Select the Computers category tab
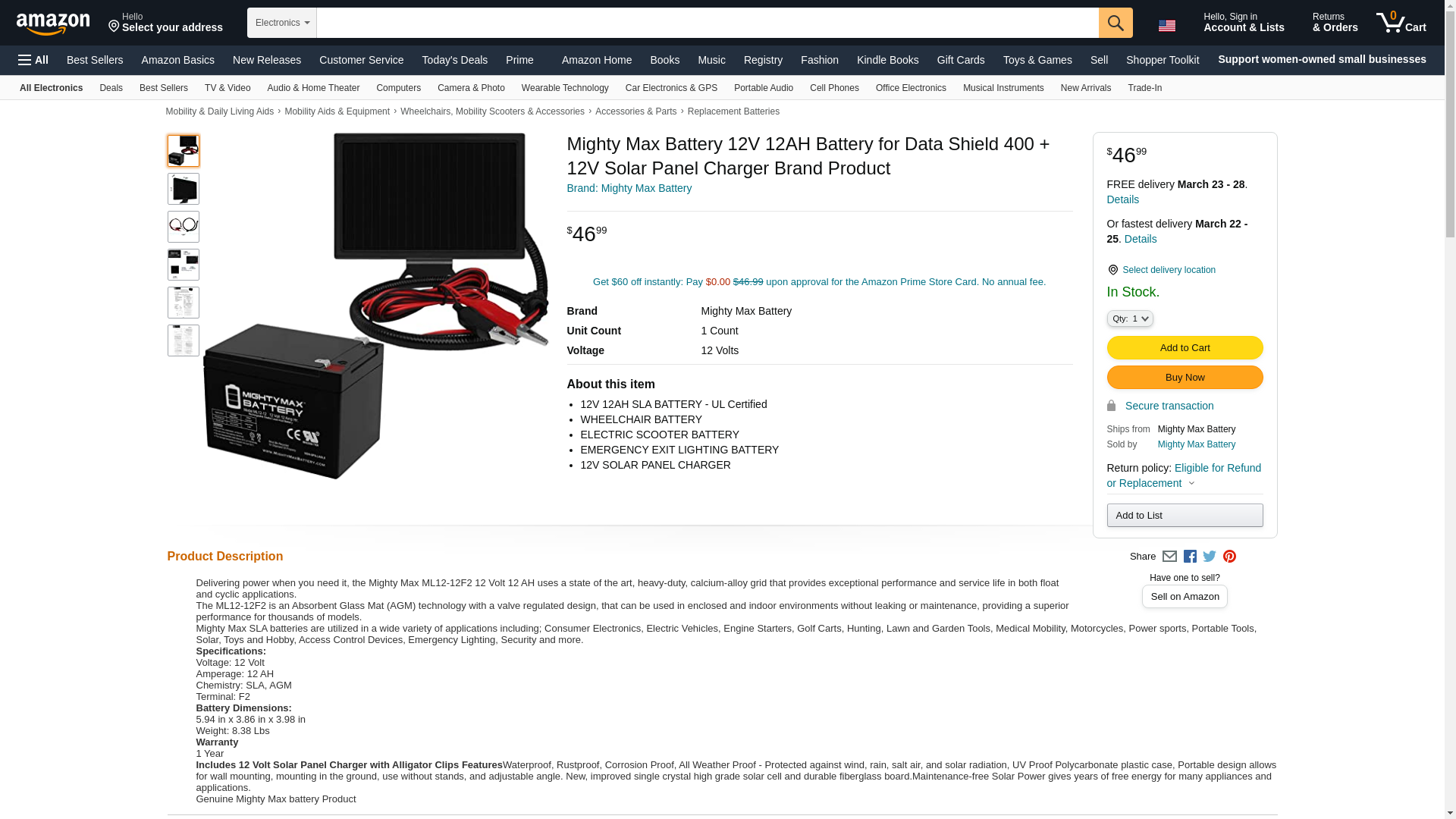 pos(398,88)
